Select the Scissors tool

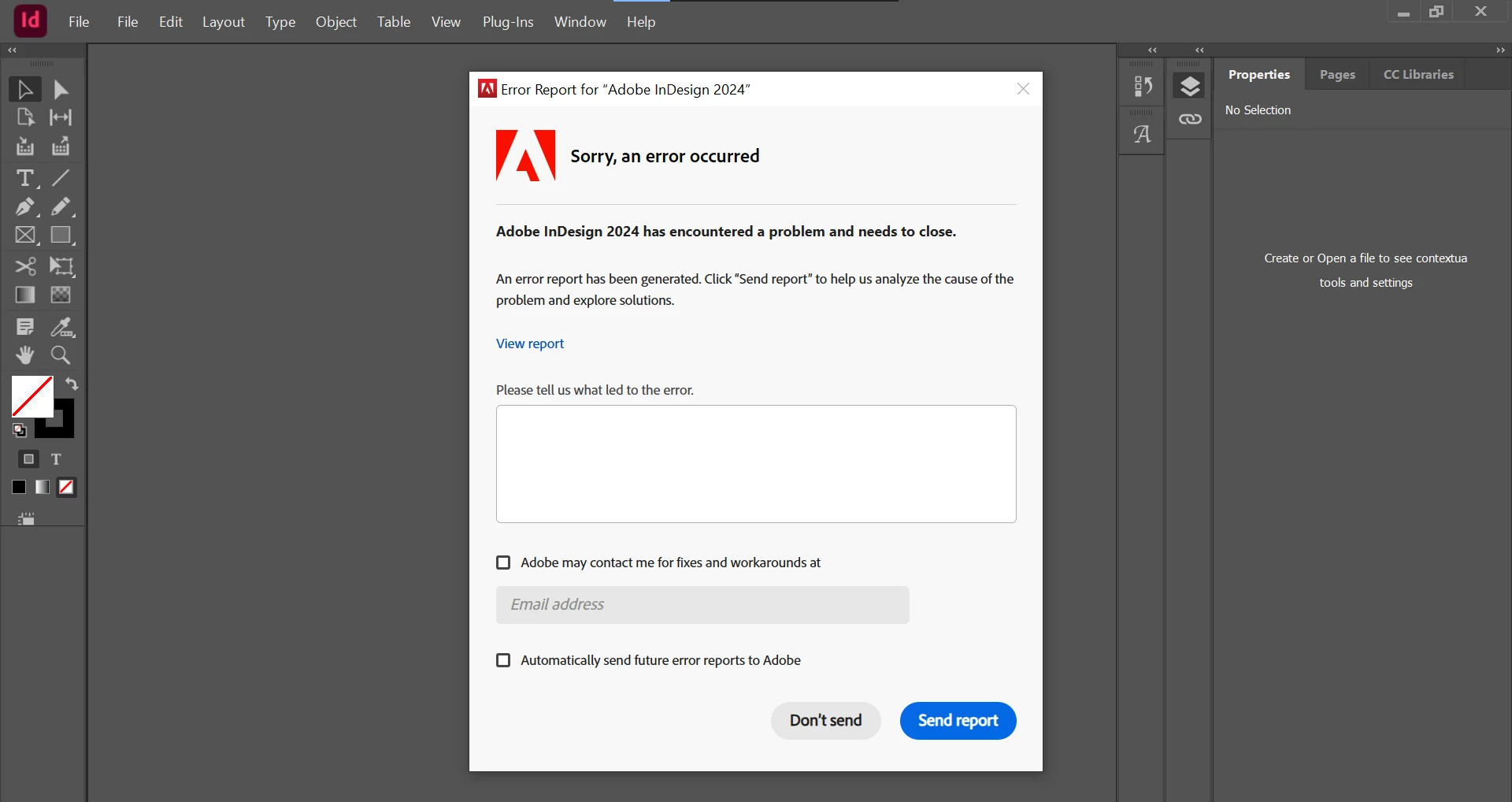pyautogui.click(x=25, y=266)
